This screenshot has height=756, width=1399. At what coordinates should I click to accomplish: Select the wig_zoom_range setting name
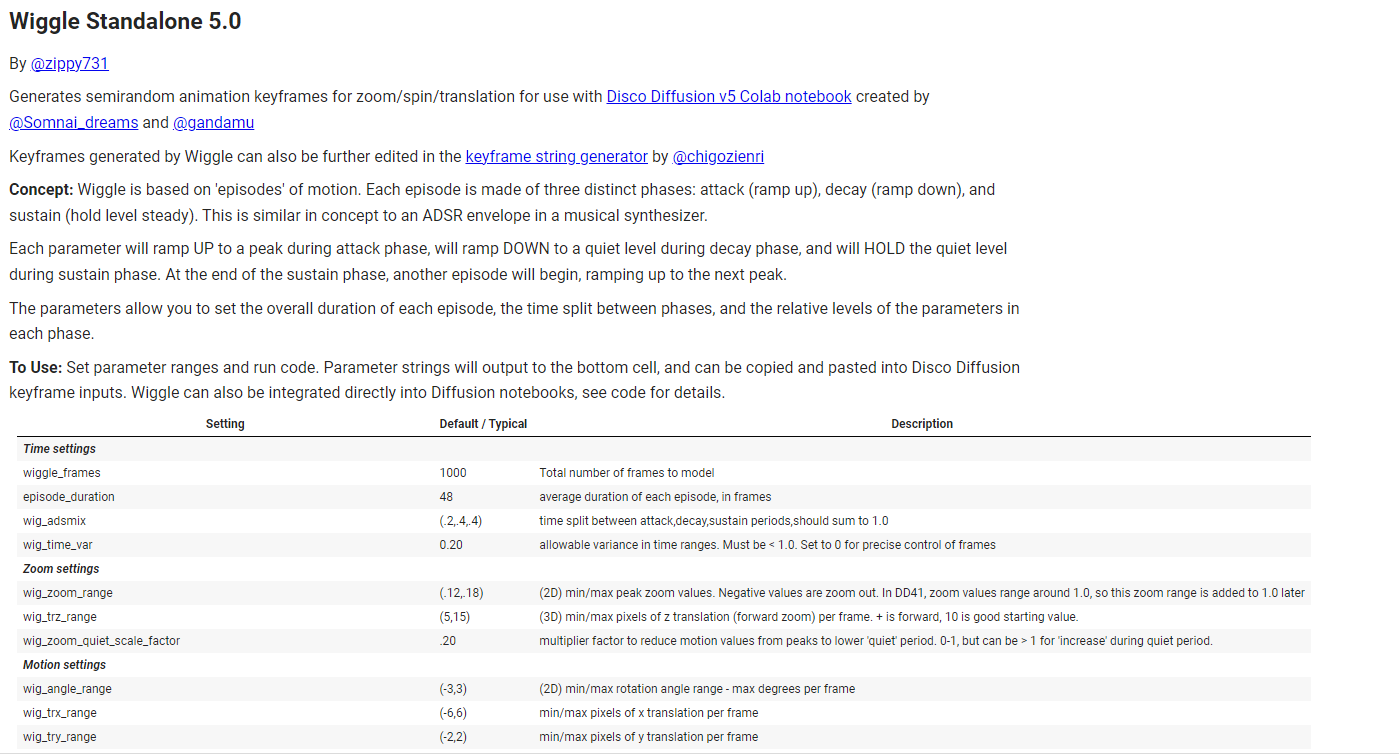click(x=68, y=593)
